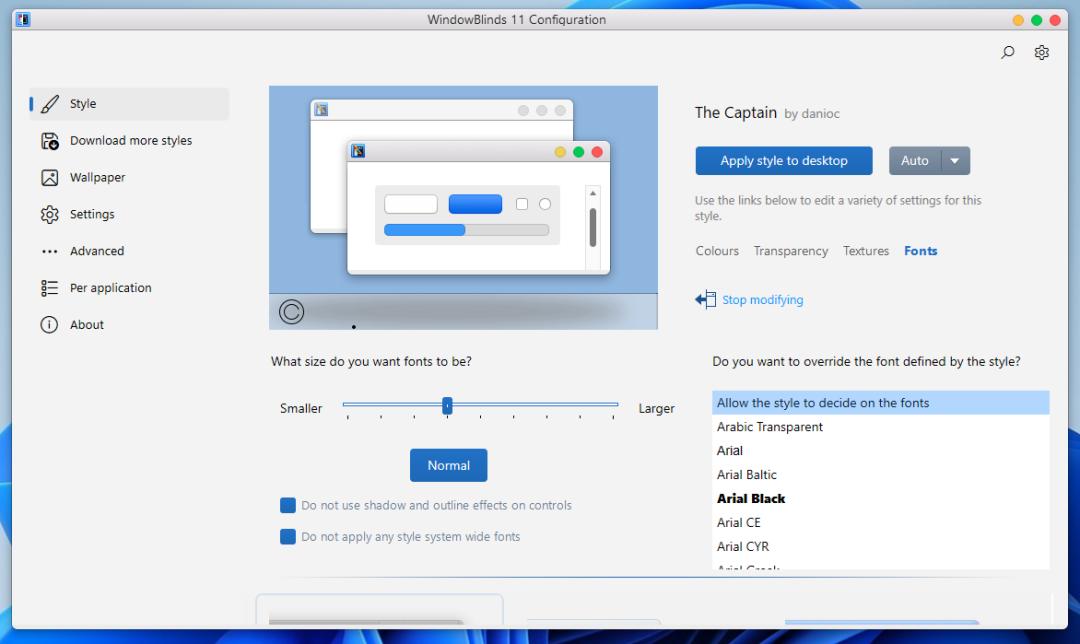Open the gear settings icon at top right
The height and width of the screenshot is (644, 1080).
click(x=1041, y=53)
